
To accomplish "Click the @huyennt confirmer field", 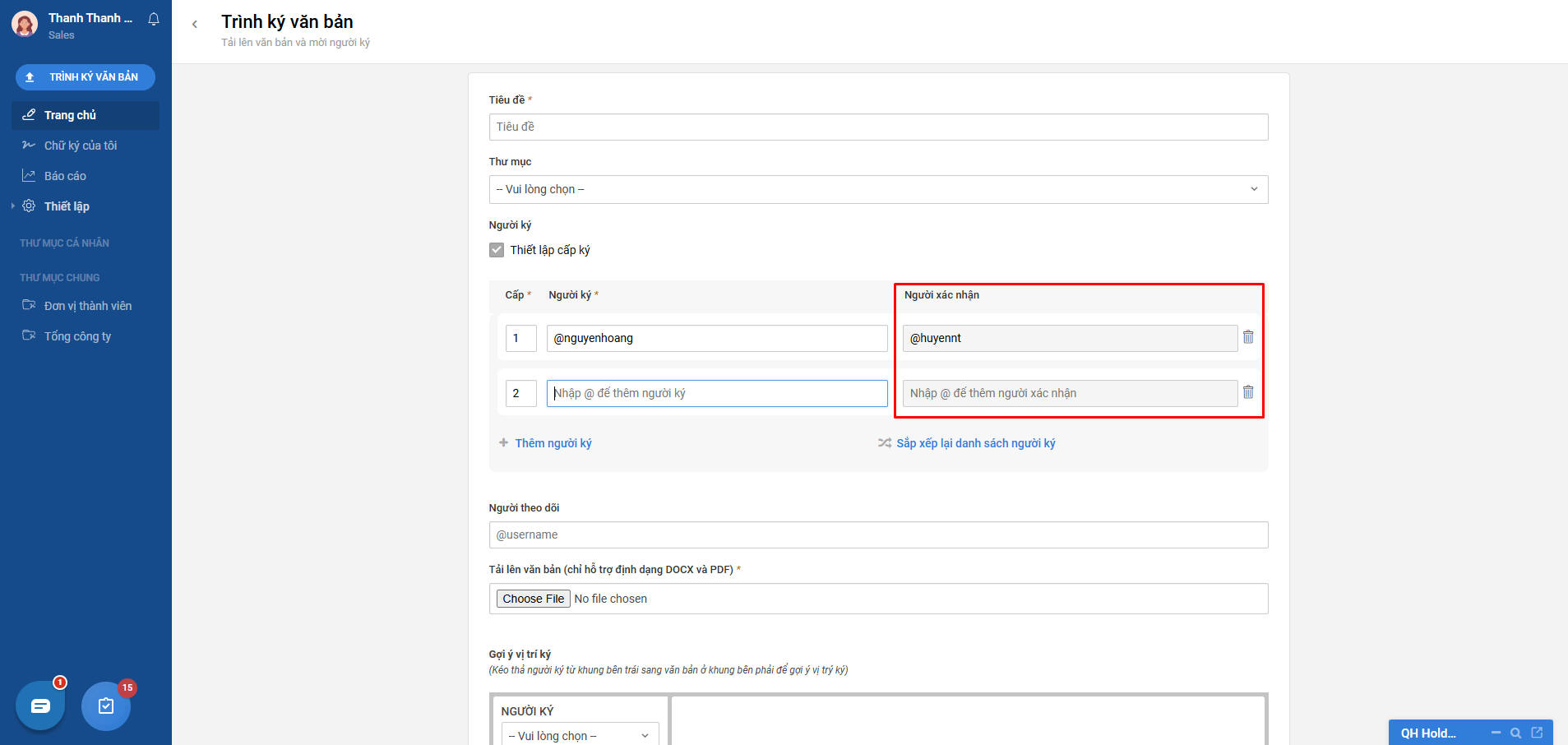I will coord(1070,338).
